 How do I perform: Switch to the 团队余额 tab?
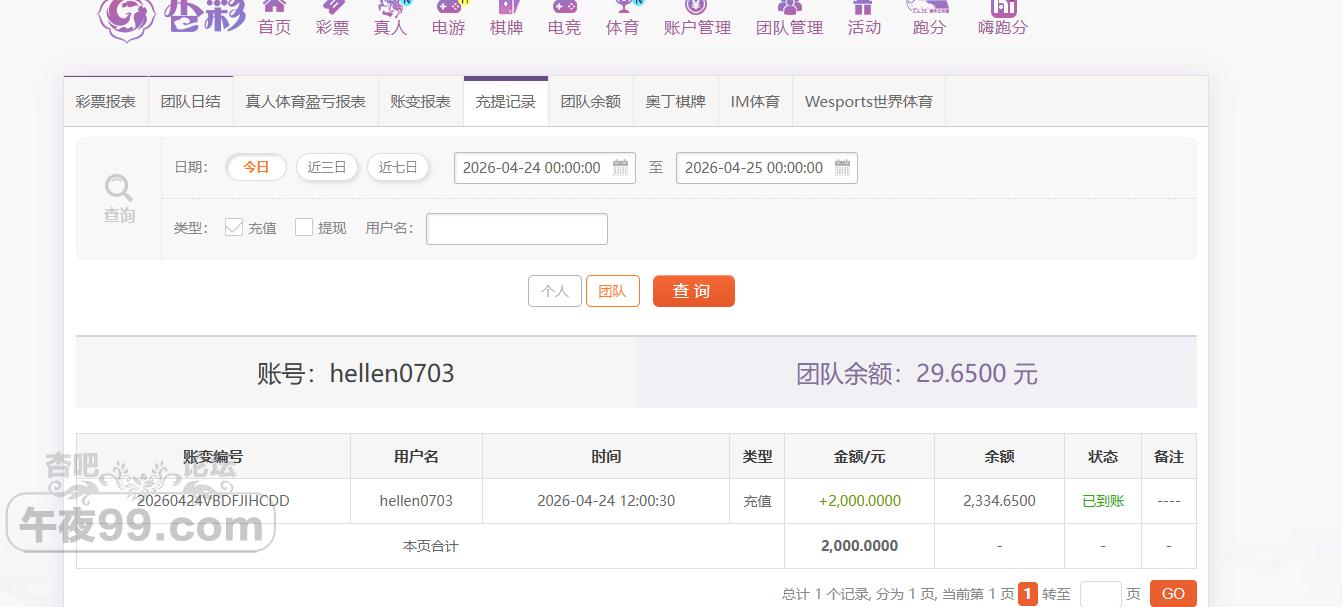coord(591,102)
